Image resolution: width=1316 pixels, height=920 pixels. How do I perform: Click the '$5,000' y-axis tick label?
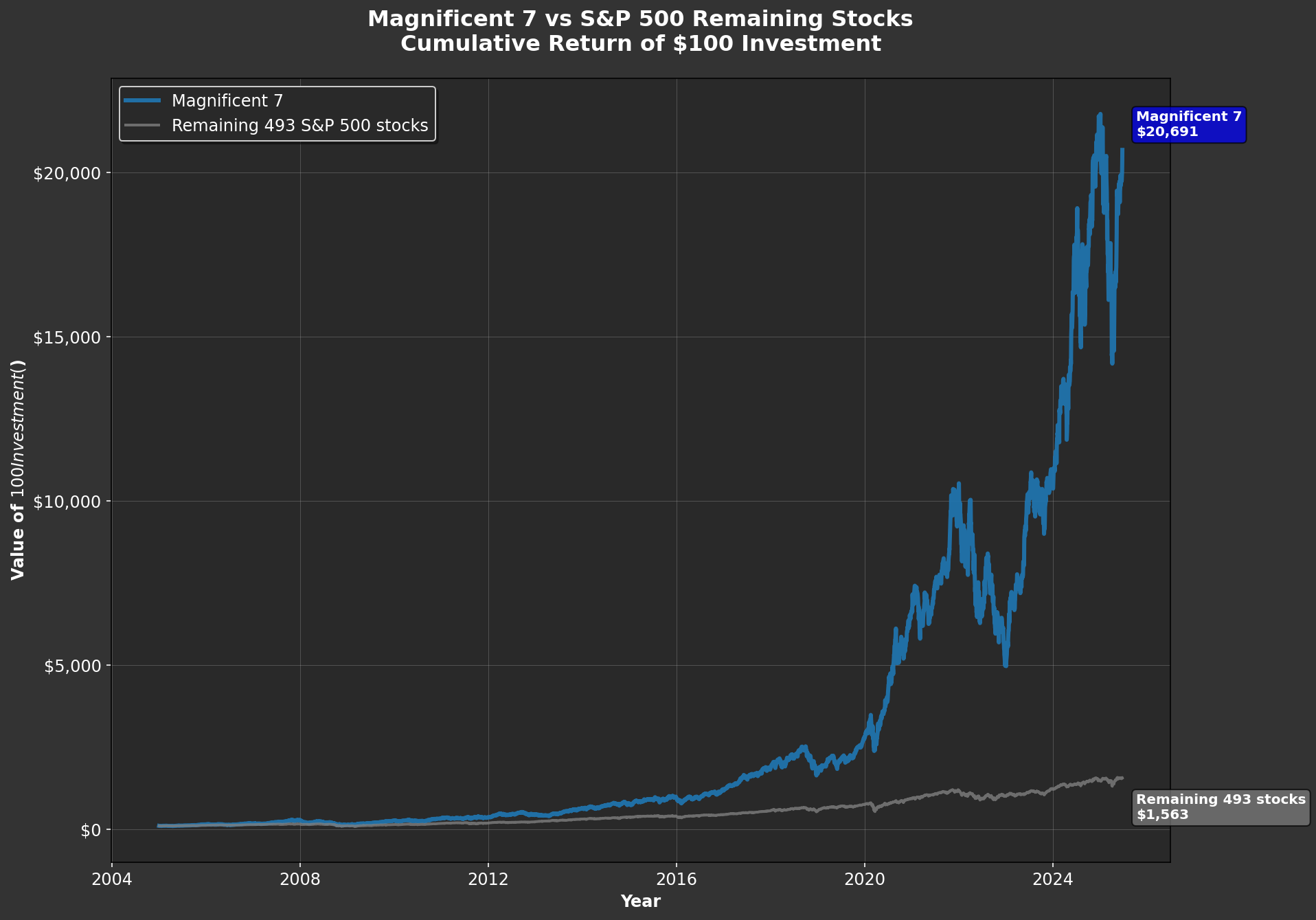73,666
